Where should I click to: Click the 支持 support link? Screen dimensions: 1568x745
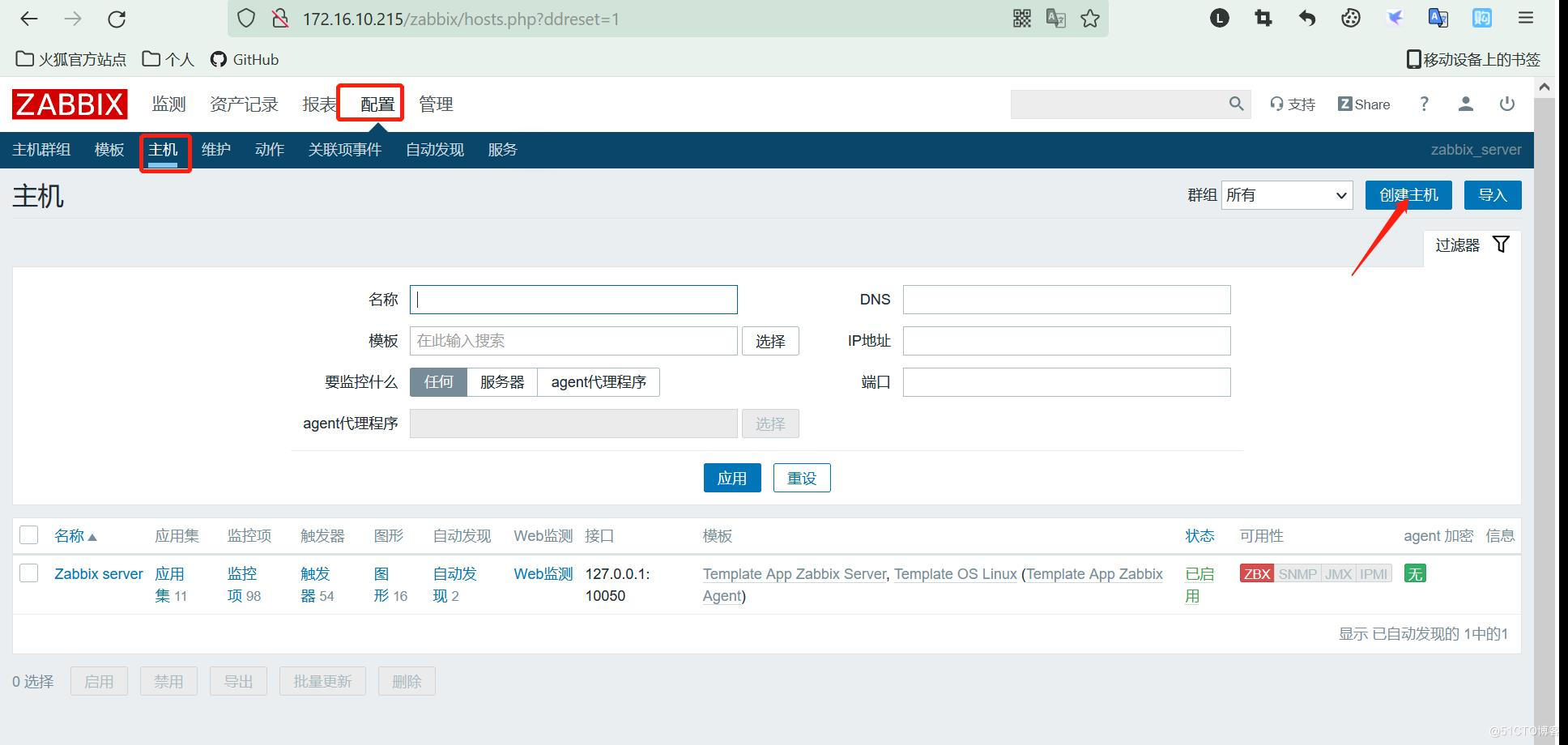pos(1293,104)
